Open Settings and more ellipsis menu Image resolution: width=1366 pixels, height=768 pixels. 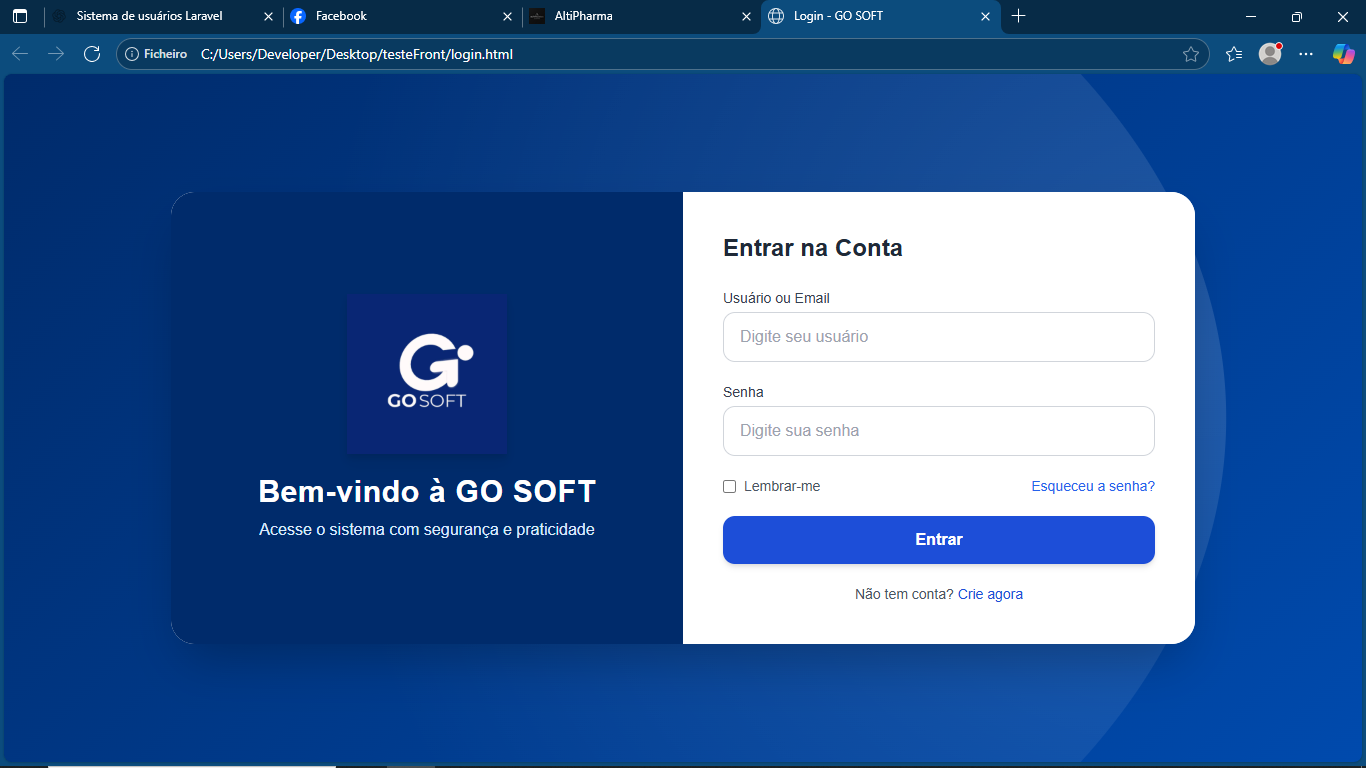(1306, 54)
